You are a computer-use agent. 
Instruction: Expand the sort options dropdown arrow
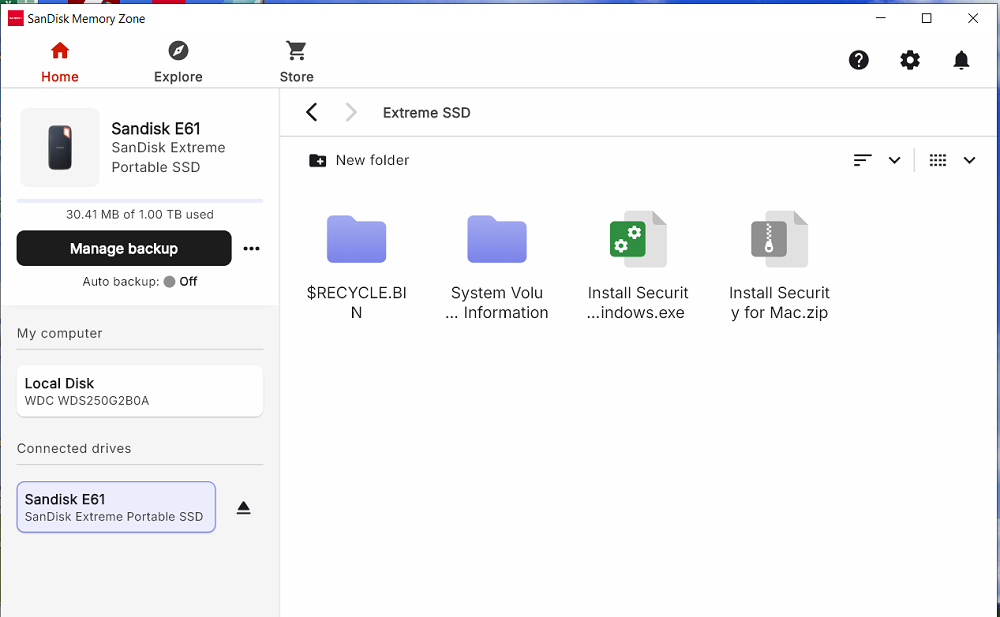(x=894, y=160)
